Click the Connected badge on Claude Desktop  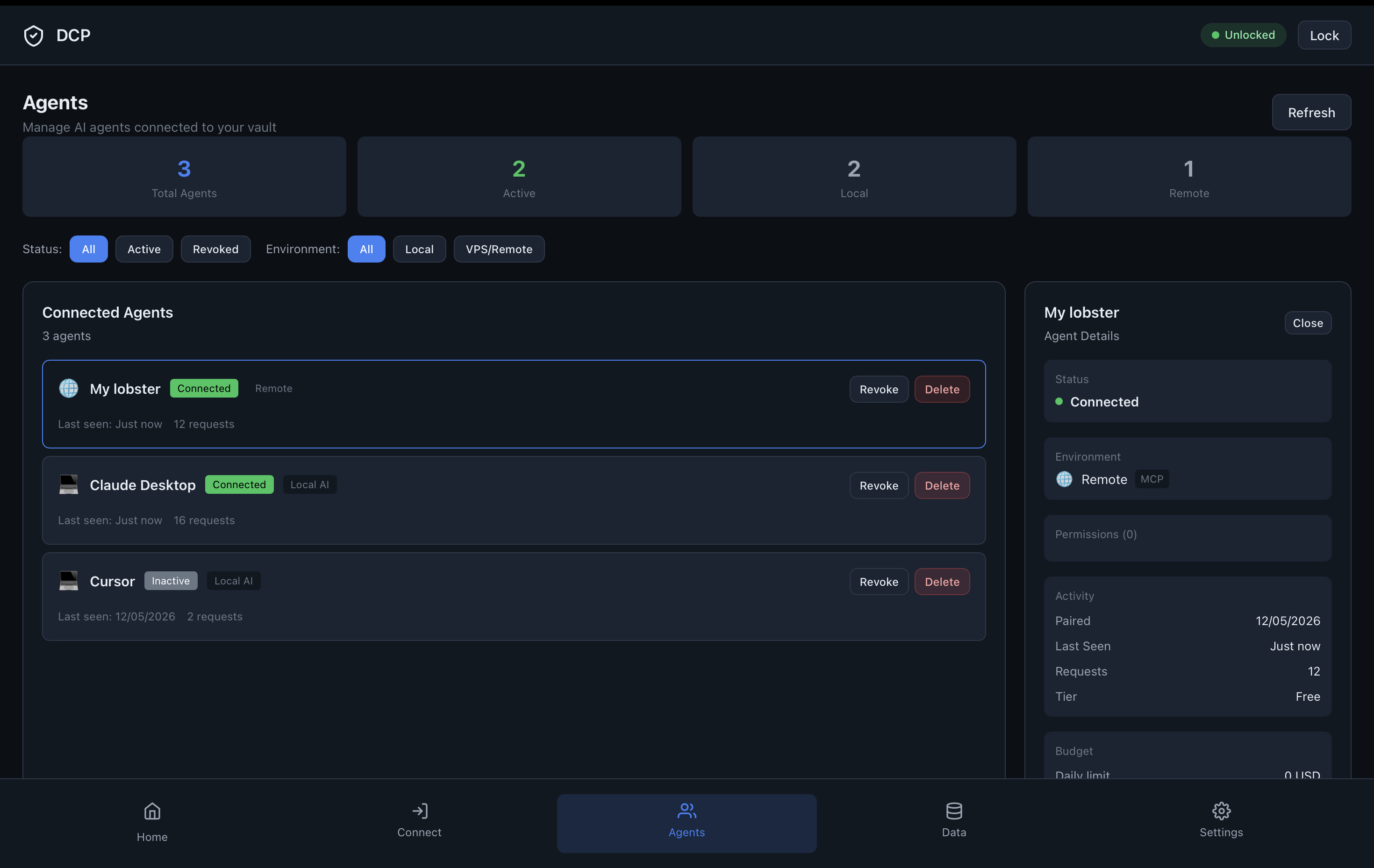pyautogui.click(x=239, y=485)
